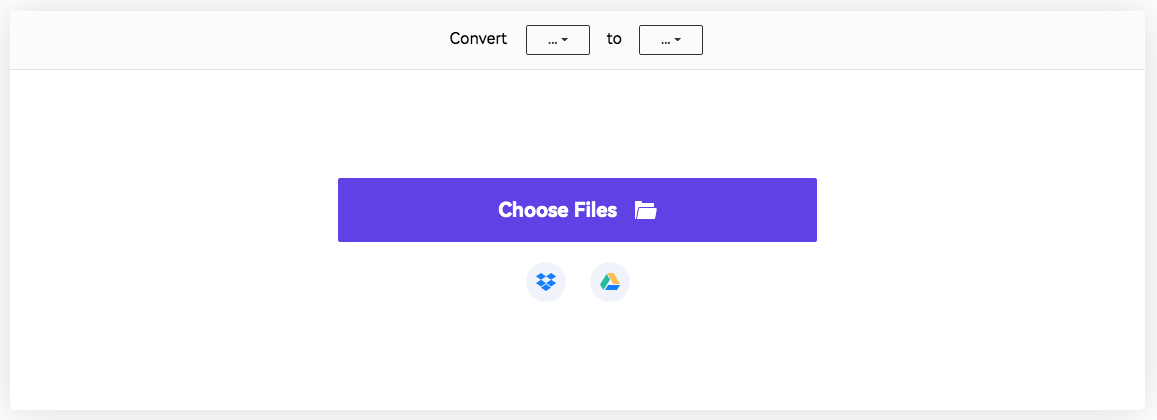
Task: Click the caret arrow in the target format box
Action: click(x=679, y=41)
